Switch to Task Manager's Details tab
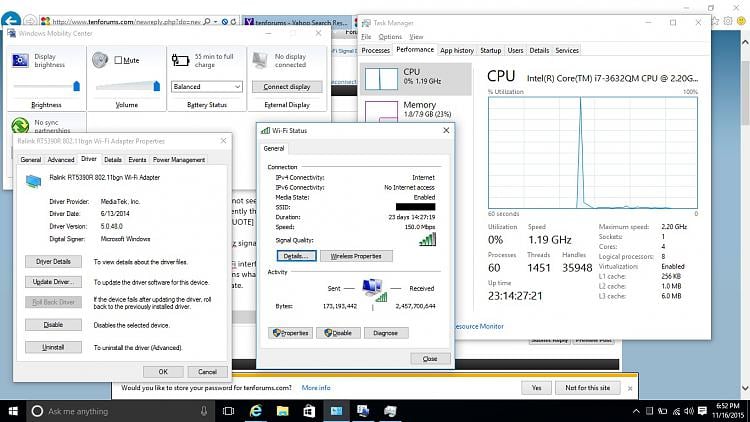 [539, 50]
